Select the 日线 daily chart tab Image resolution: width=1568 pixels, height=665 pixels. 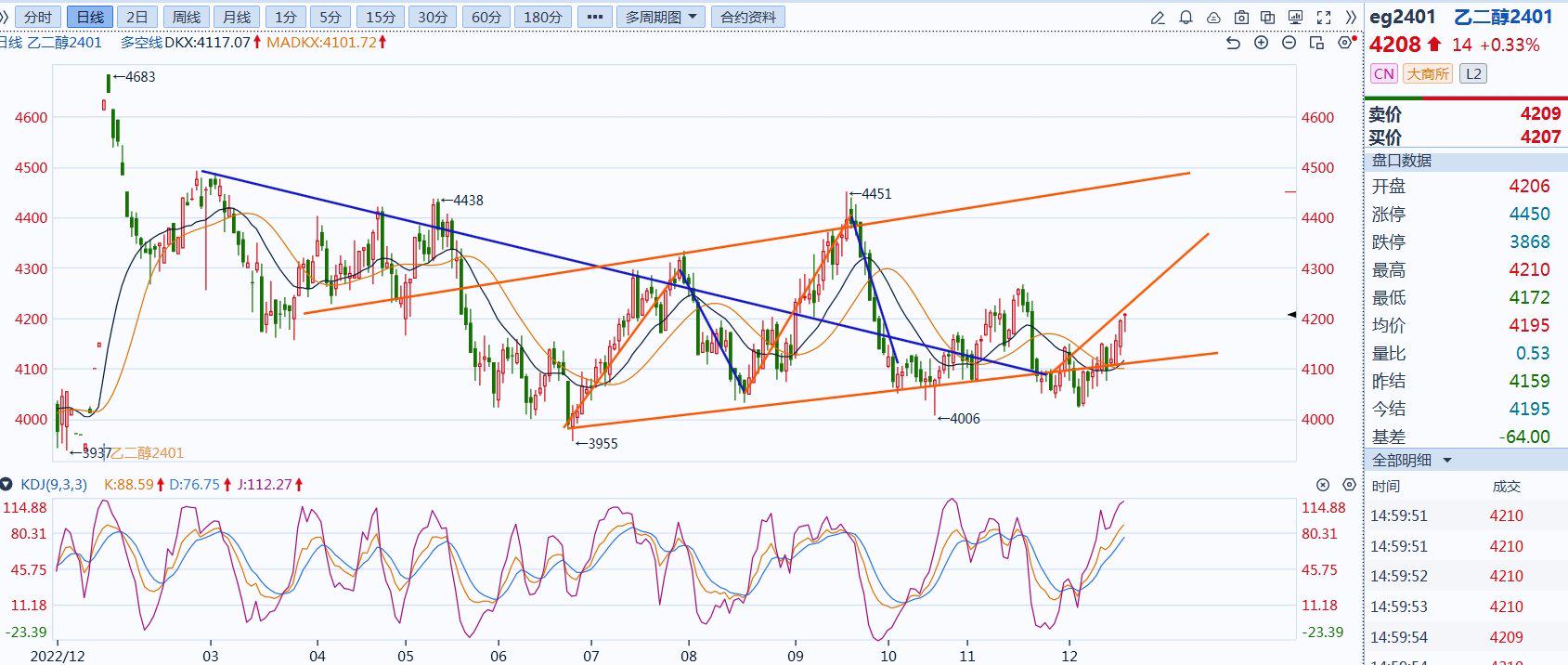89,18
